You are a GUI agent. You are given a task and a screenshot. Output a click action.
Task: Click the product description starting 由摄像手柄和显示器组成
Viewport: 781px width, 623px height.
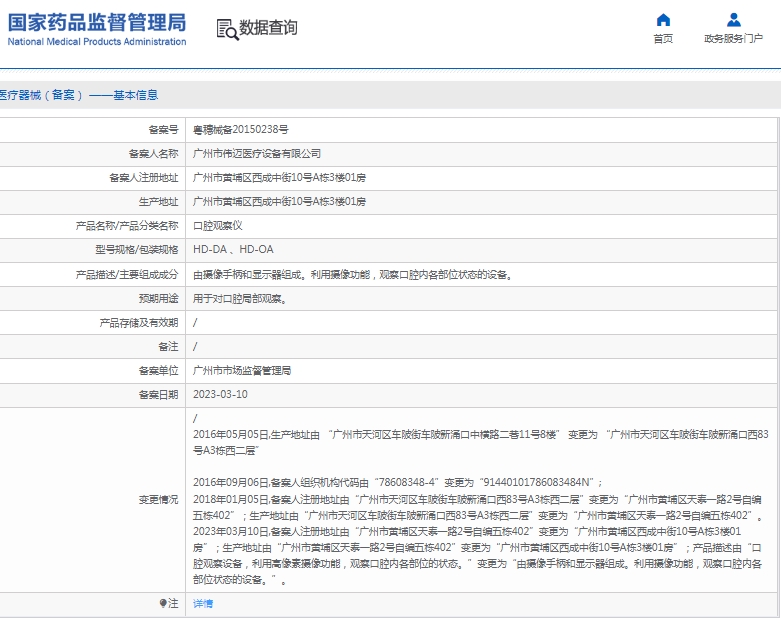point(353,275)
